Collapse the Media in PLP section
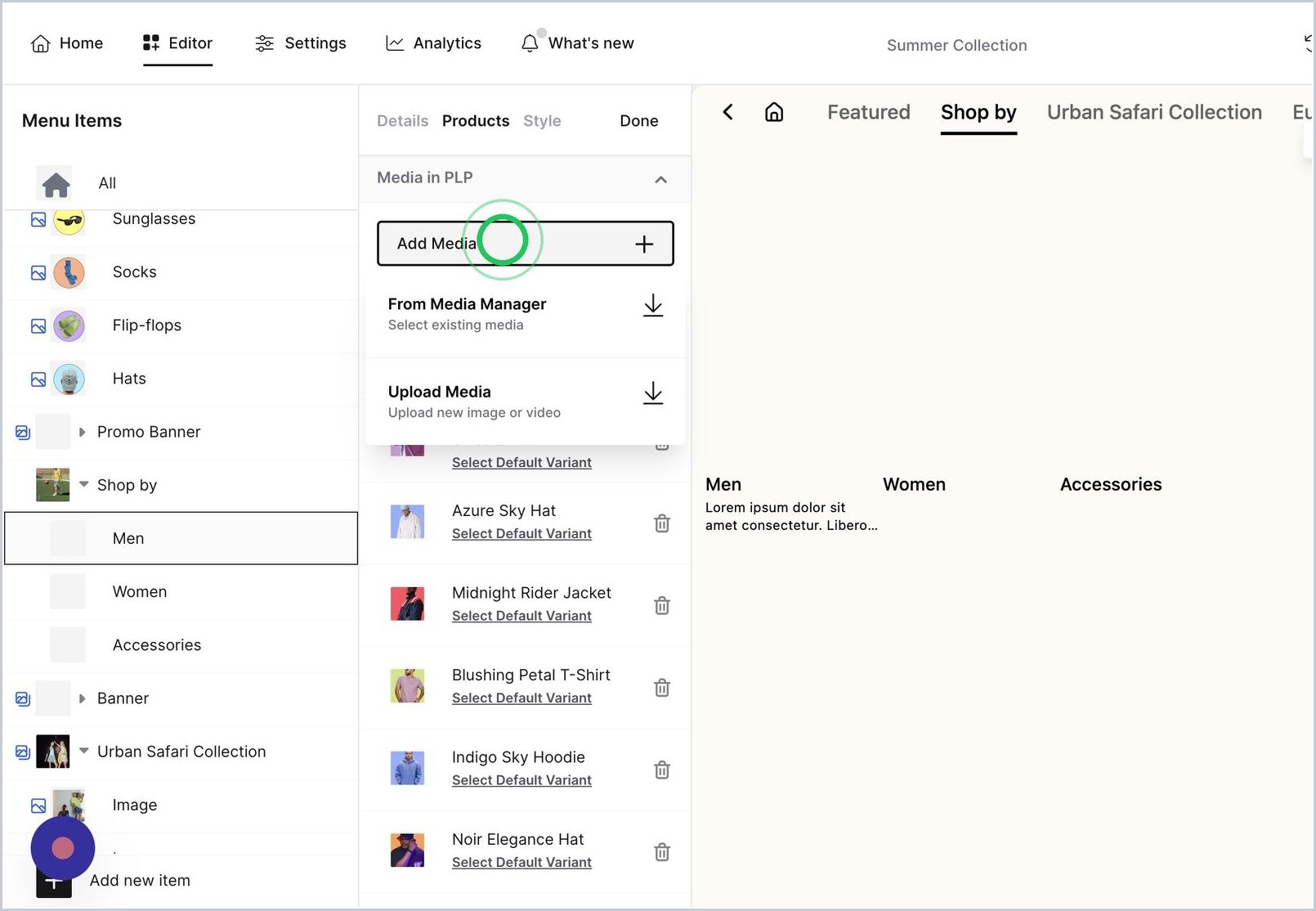Screen dimensions: 1316x911 [660, 179]
